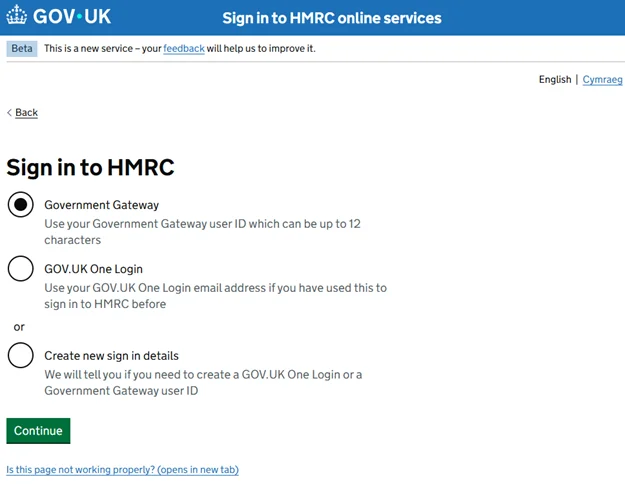Click the Beta phase tag
Image resolution: width=625 pixels, height=484 pixels.
(22, 49)
